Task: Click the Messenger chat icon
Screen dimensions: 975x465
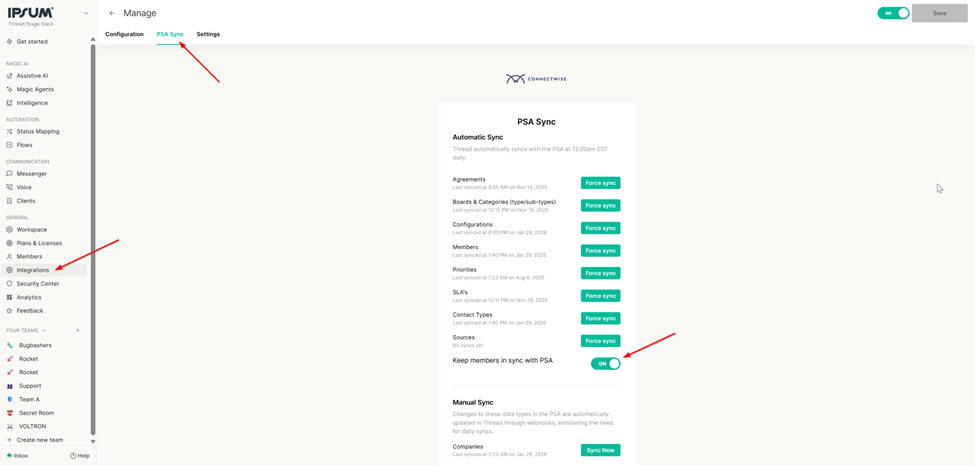Action: pyautogui.click(x=10, y=174)
